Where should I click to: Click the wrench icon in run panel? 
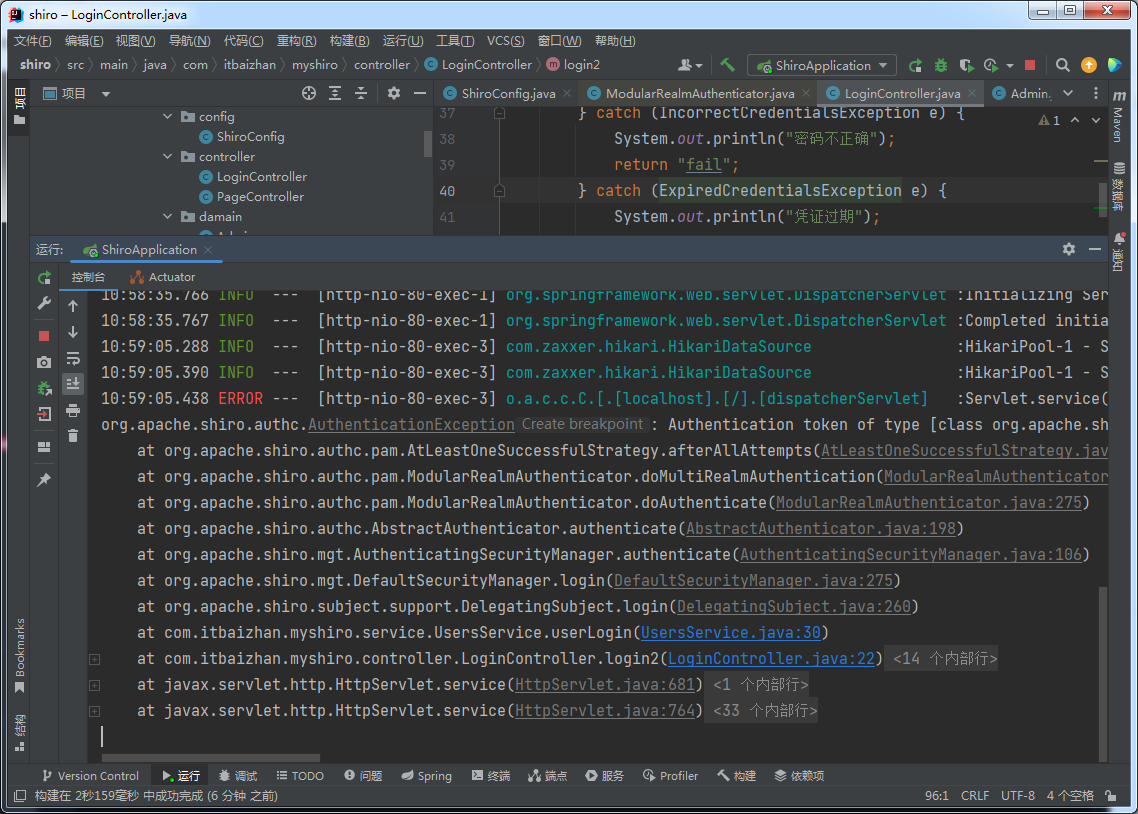pos(44,304)
